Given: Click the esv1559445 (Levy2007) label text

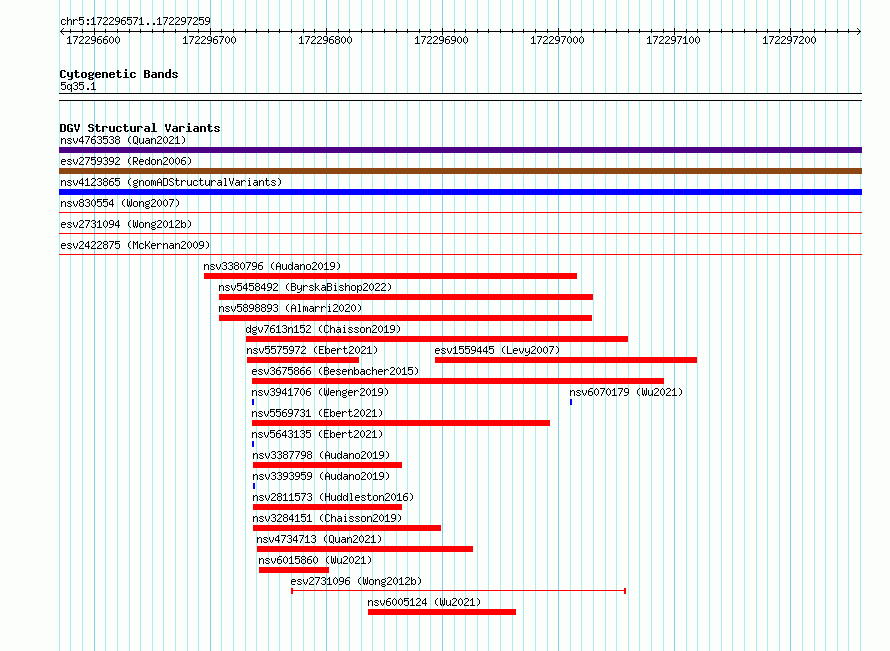Looking at the screenshot, I should point(497,350).
